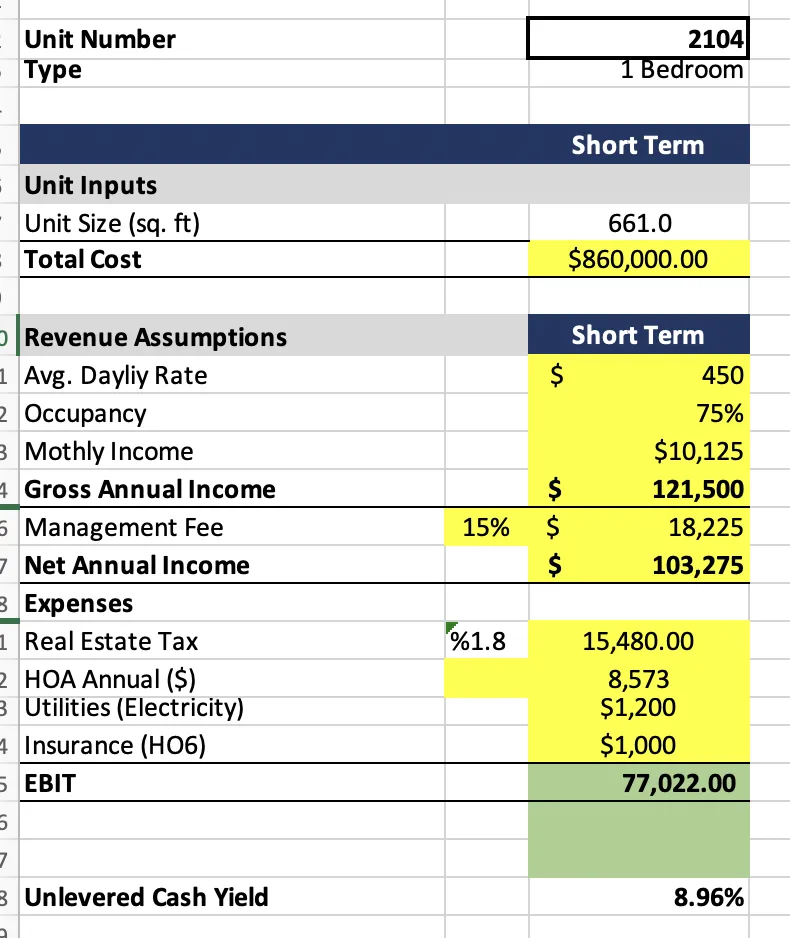Viewport: 790px width, 938px height.
Task: Select the Total Cost value $860,000.00
Action: [x=639, y=259]
